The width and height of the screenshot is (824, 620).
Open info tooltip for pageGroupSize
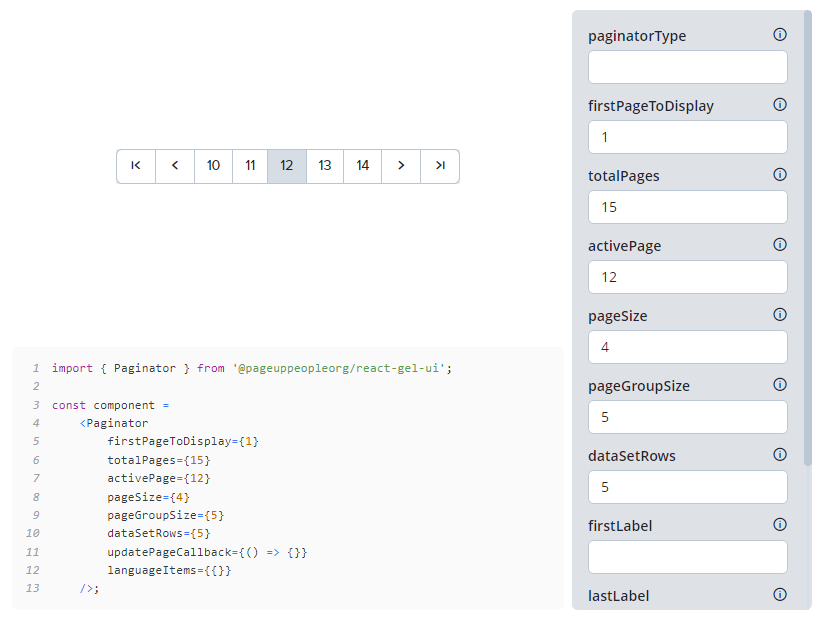(x=779, y=384)
